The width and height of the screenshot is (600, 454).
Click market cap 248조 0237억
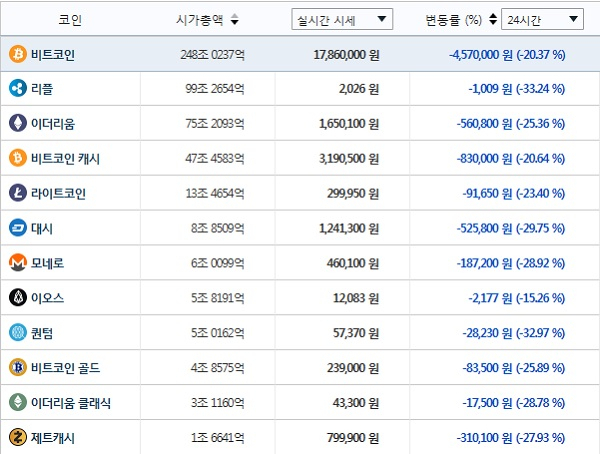212,55
